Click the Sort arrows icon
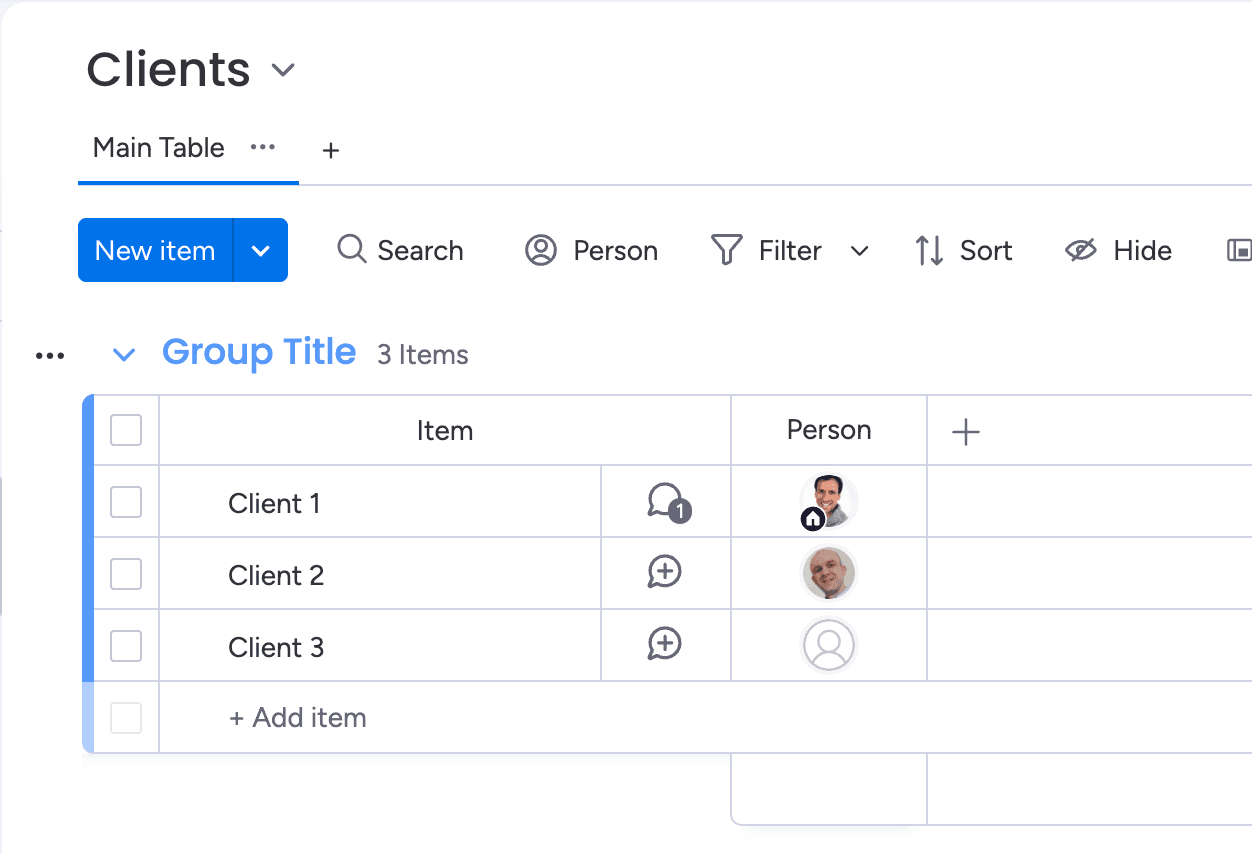Screen dimensions: 1252x854 (x=929, y=250)
